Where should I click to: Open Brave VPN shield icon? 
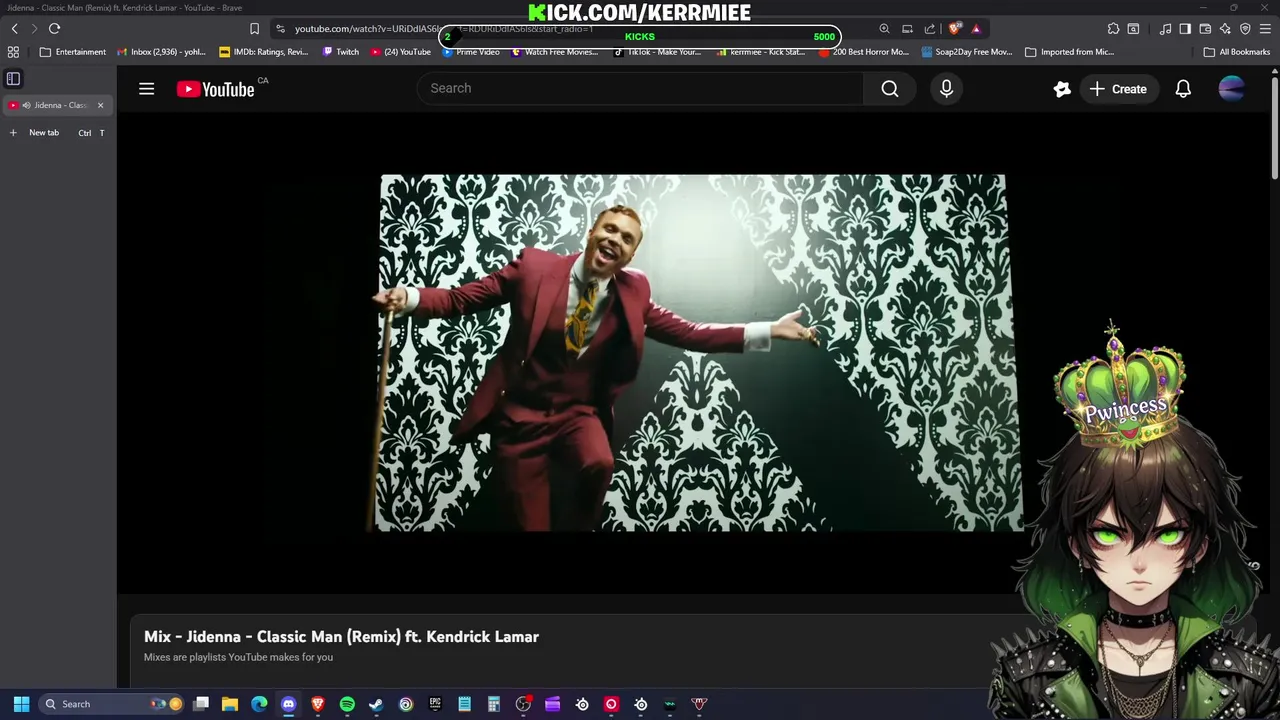pyautogui.click(x=1245, y=29)
